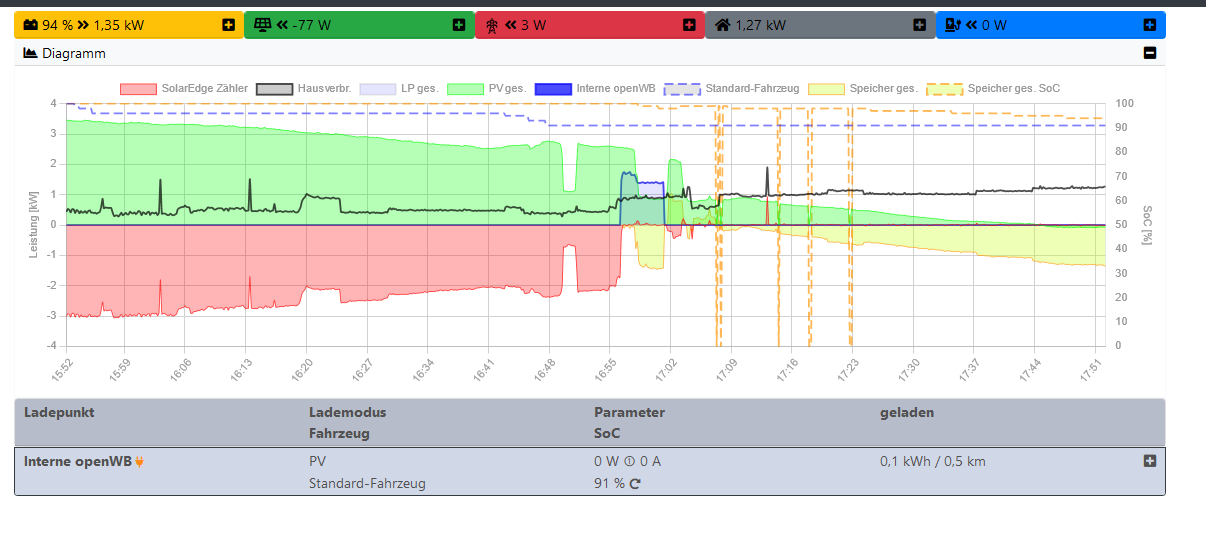The image size is (1206, 537).
Task: Click the chart icon beside Diagramm
Action: pos(30,53)
